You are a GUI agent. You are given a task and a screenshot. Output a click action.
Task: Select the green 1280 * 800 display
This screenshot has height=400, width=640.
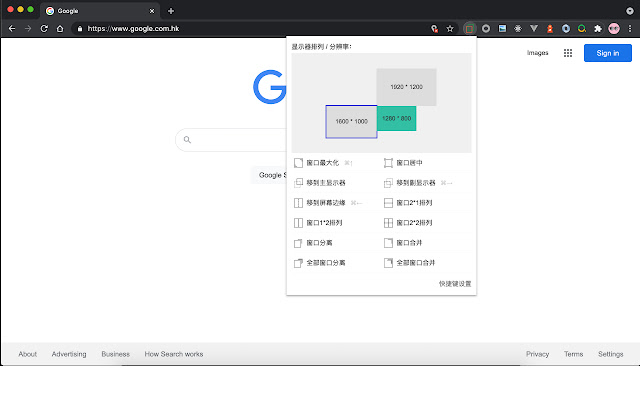tap(397, 118)
